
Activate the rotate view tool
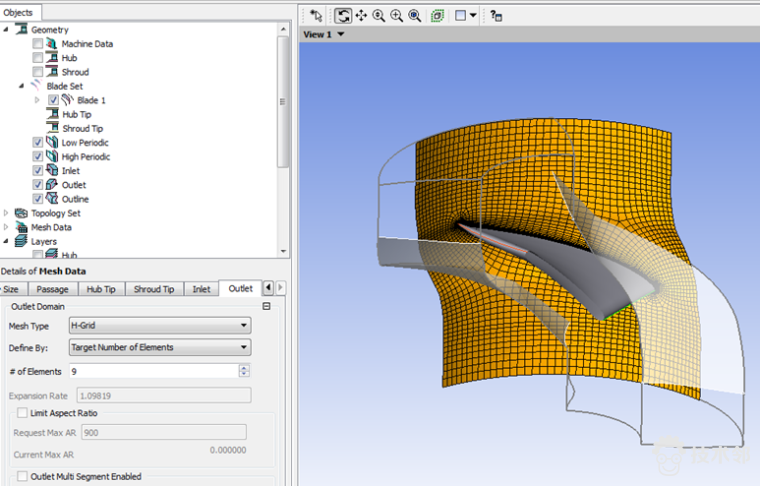pos(343,16)
